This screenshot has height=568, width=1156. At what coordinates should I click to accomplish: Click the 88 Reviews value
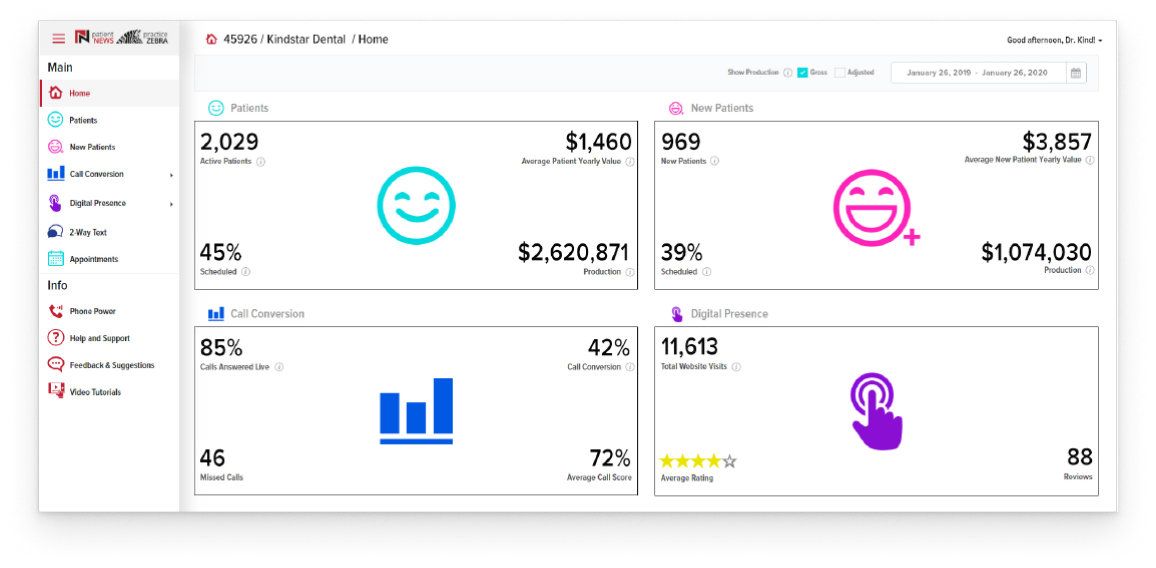(x=1079, y=457)
